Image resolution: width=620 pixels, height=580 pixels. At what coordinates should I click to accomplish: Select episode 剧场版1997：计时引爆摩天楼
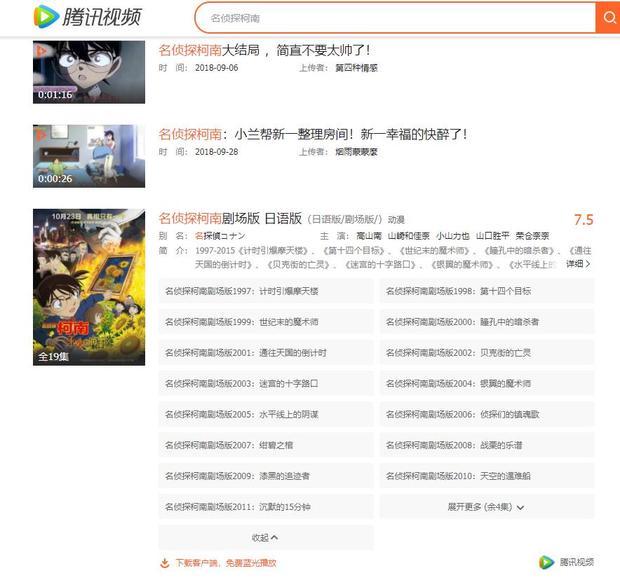point(266,291)
